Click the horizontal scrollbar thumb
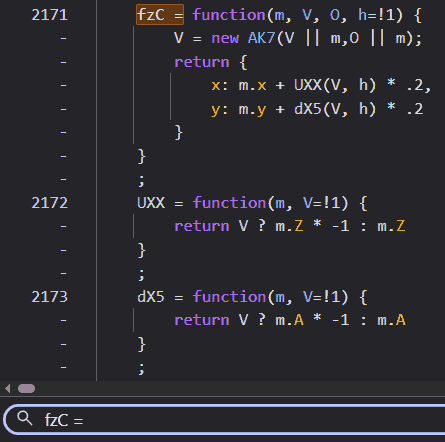Screen dimensions: 445x442 [26, 389]
